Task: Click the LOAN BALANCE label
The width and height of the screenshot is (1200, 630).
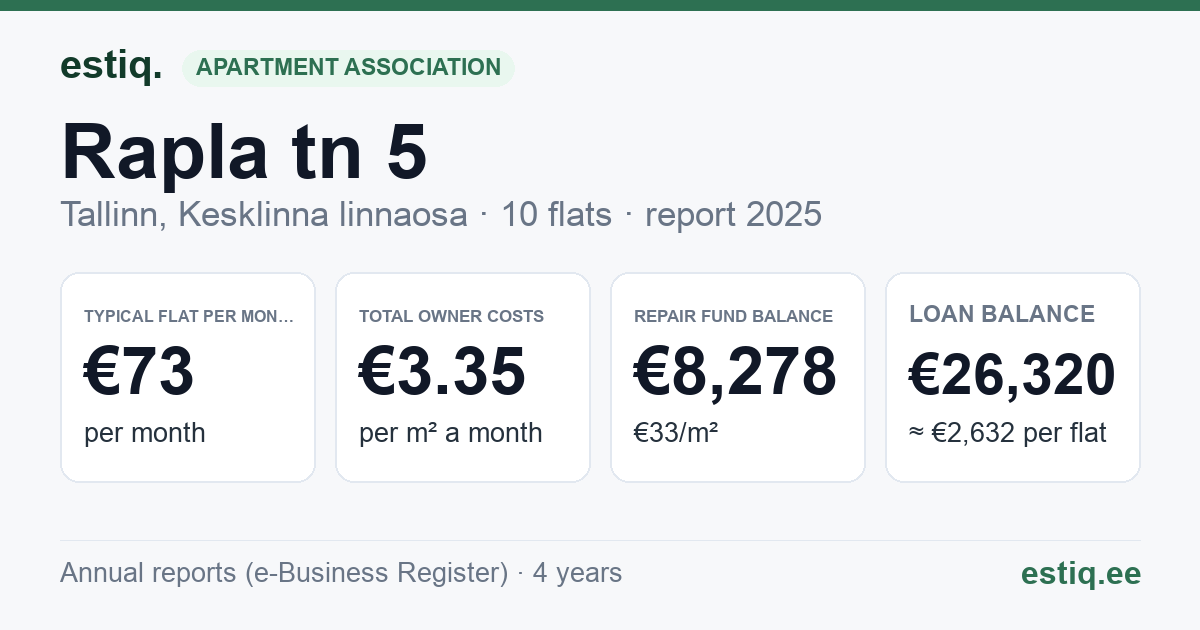Action: tap(1002, 314)
